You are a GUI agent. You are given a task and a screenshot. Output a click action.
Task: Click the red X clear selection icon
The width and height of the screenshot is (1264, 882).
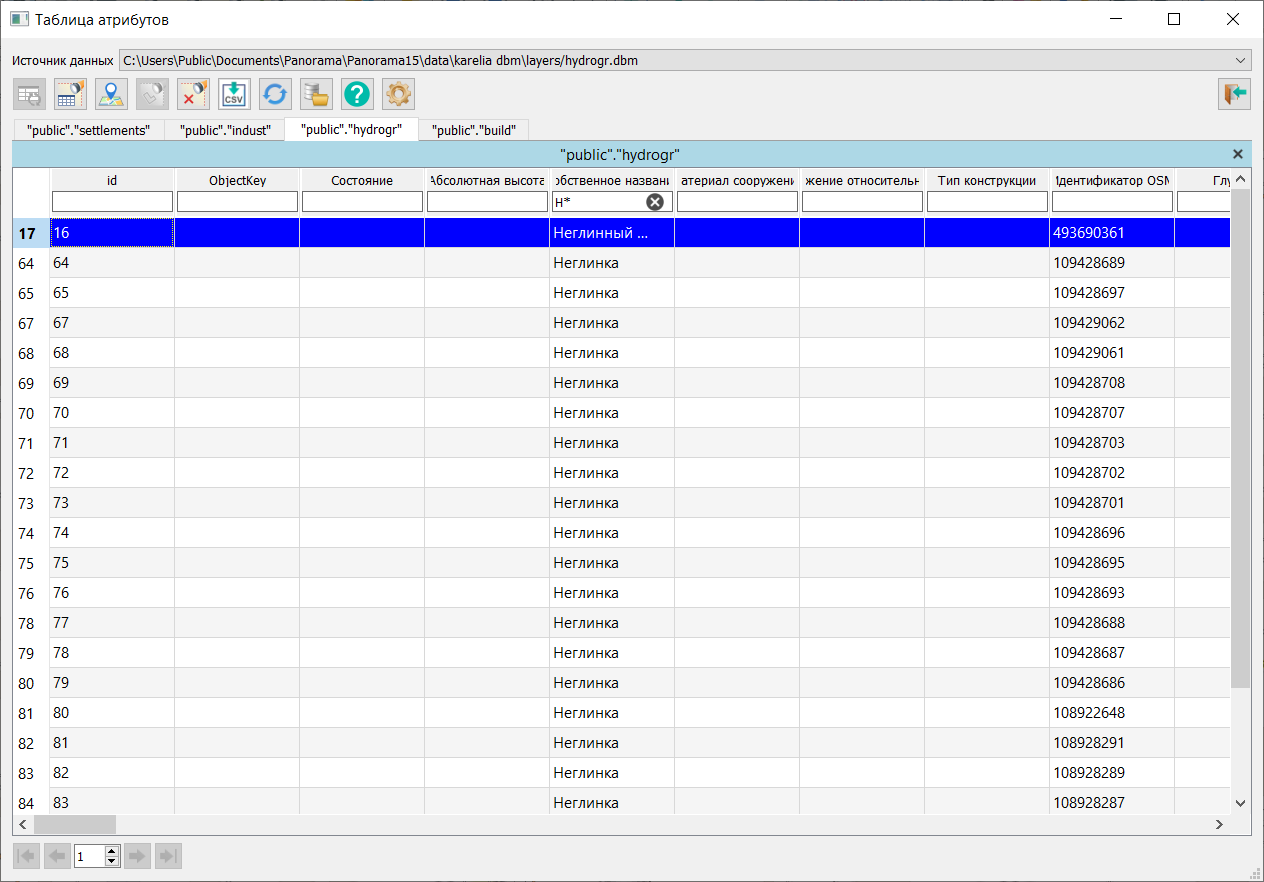coord(193,95)
